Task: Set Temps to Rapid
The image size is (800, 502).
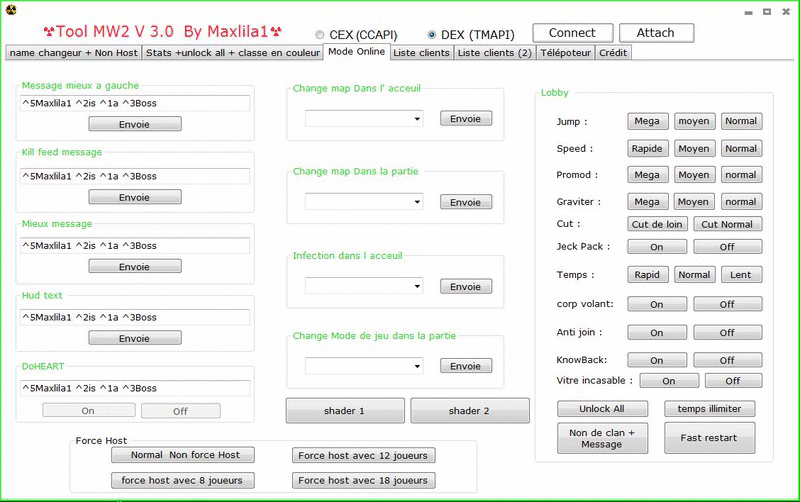Action: pos(647,274)
